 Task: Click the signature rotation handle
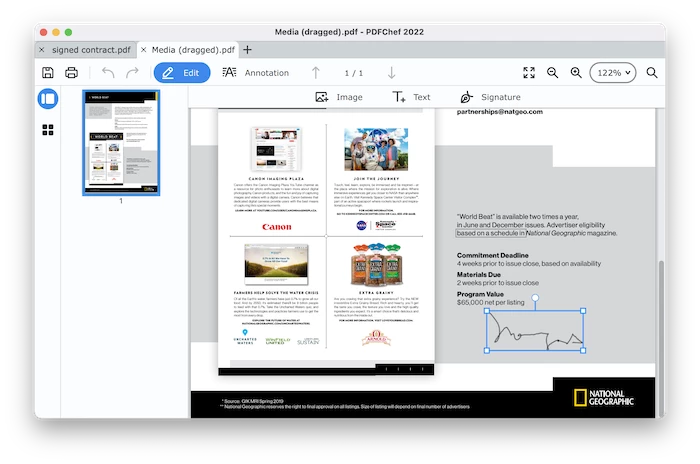coord(535,297)
